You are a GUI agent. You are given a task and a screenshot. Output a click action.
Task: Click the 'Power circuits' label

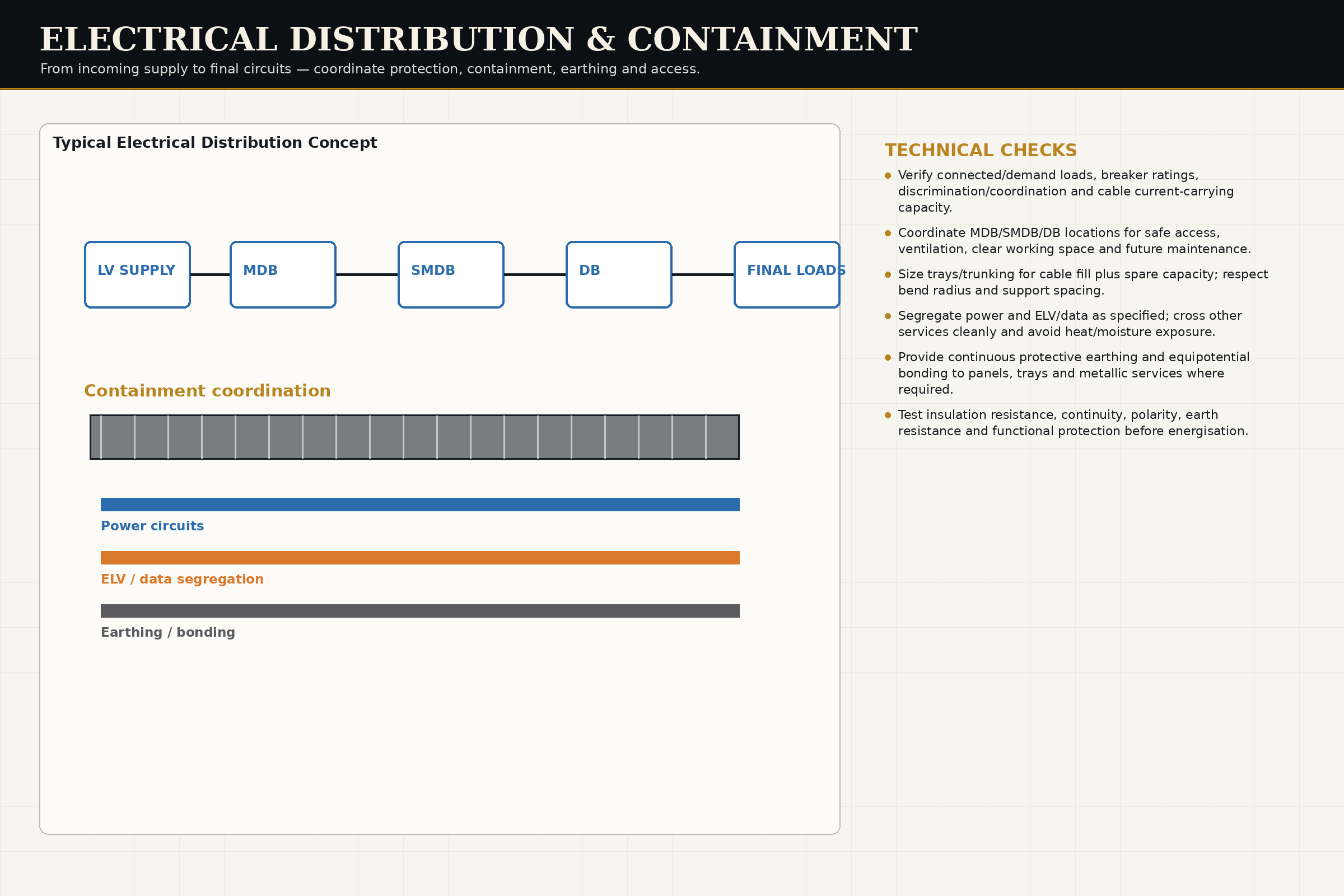click(x=152, y=526)
